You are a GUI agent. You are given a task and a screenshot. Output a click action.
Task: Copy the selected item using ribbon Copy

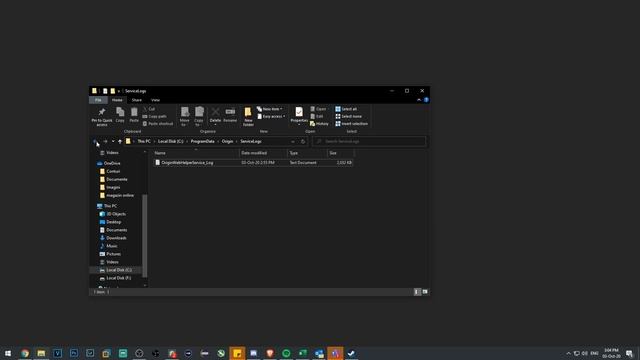pos(120,116)
